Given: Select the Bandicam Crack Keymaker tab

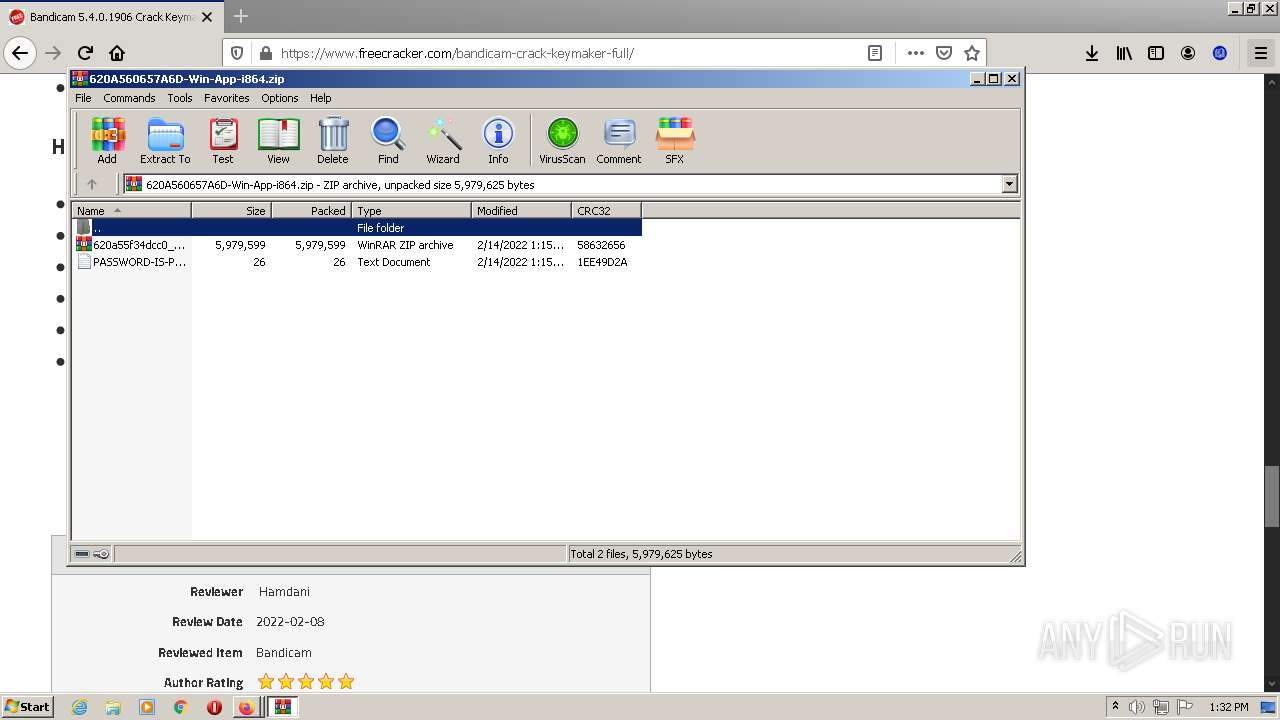Looking at the screenshot, I should (111, 17).
